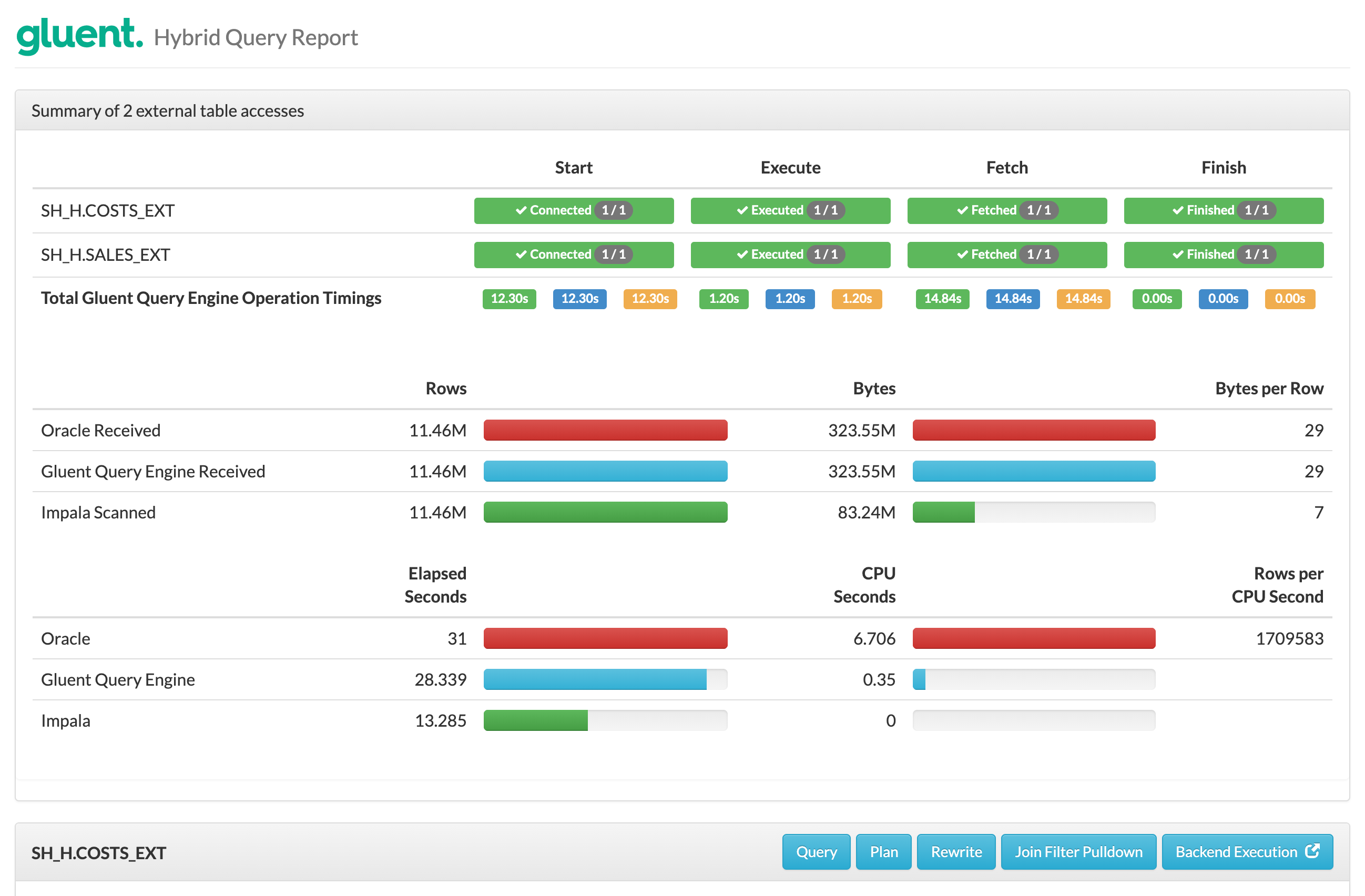Click the green 1.20s Execute timing label

pyautogui.click(x=724, y=299)
